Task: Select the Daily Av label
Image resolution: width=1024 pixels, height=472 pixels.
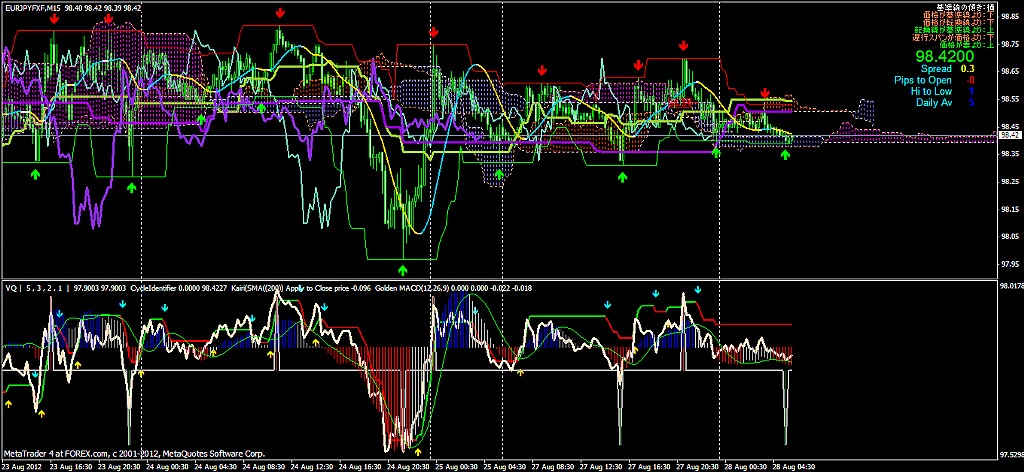Action: click(x=934, y=102)
